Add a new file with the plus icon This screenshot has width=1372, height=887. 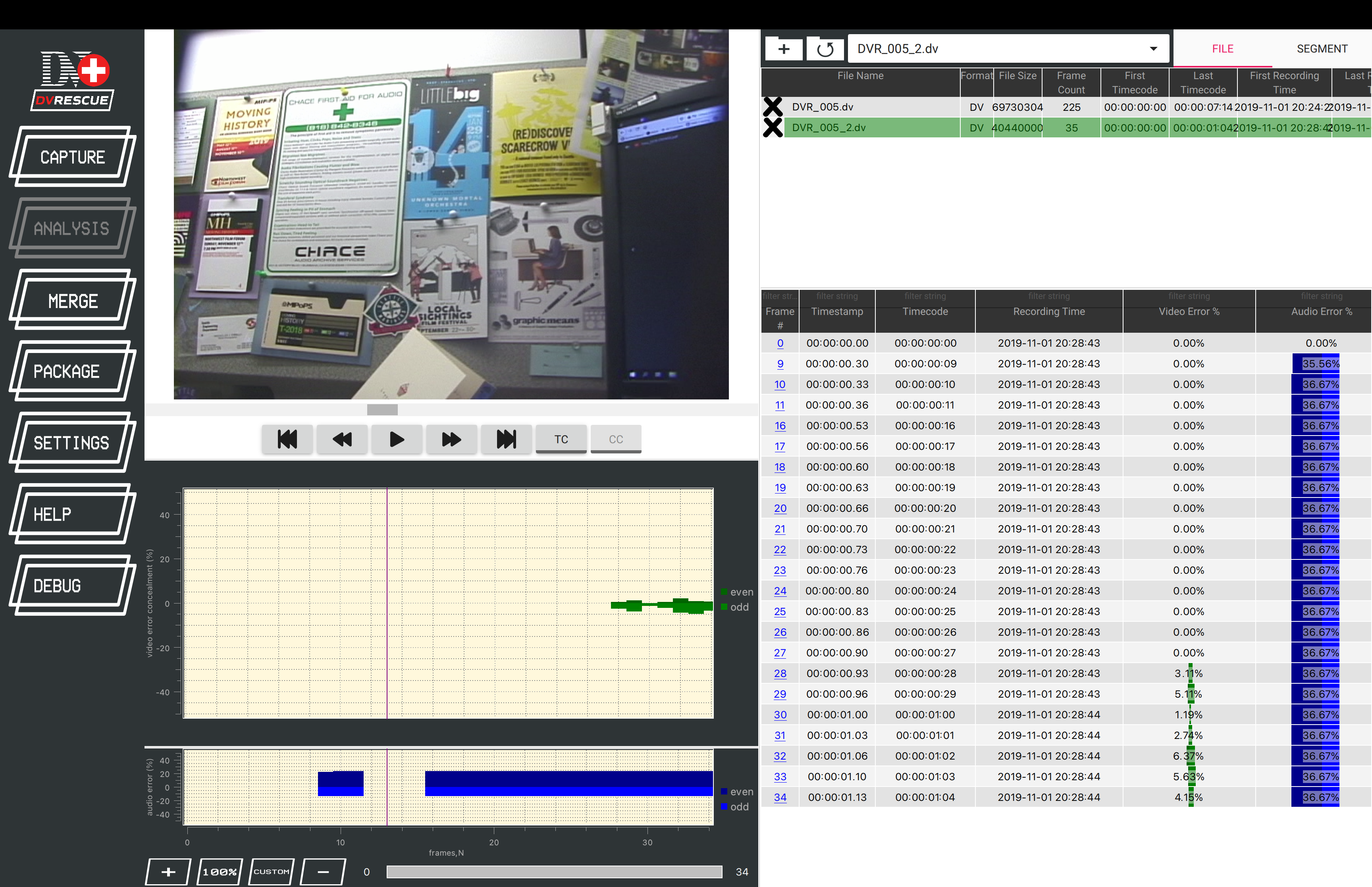coord(784,48)
